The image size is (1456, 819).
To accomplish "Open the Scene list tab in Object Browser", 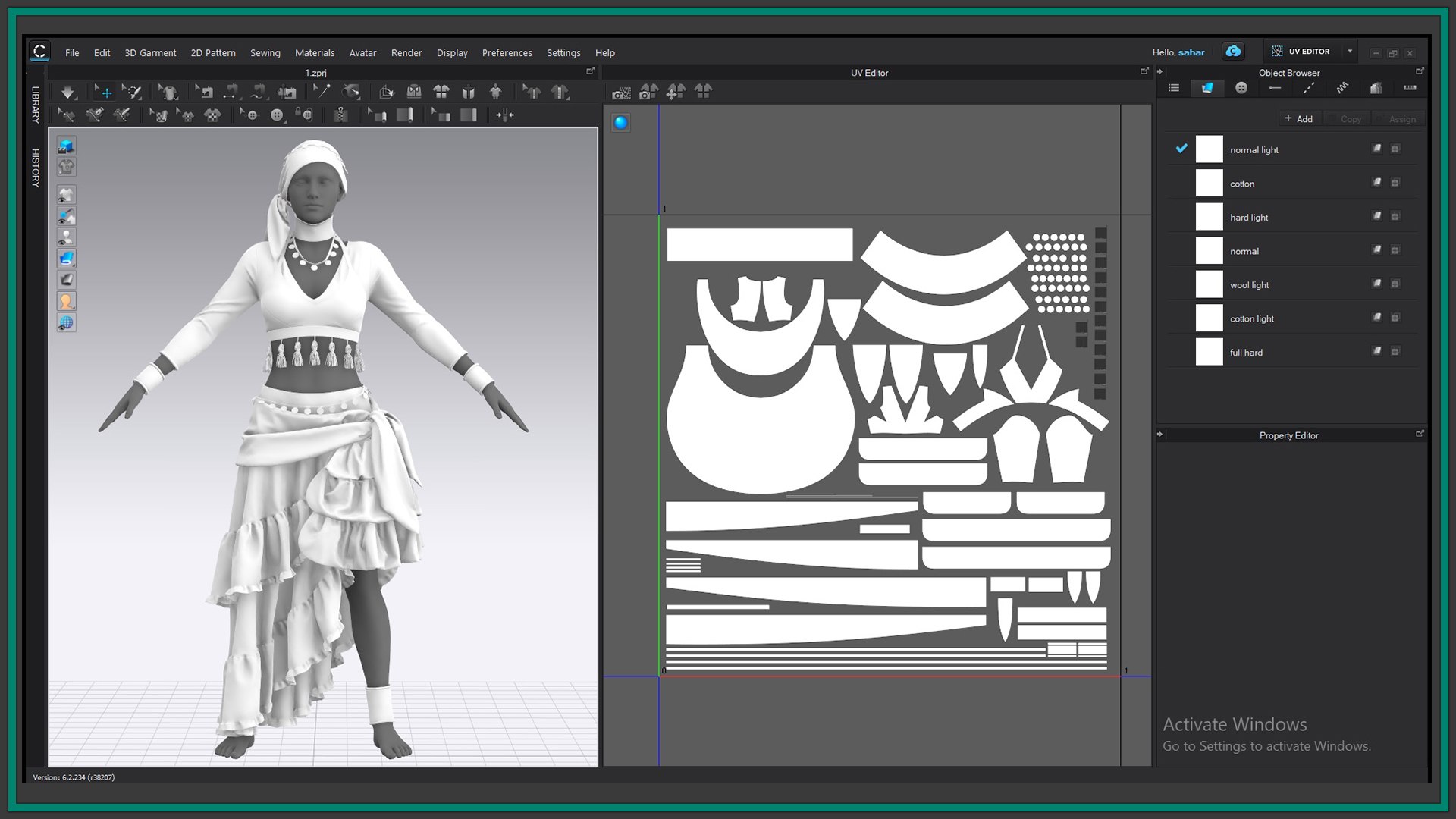I will (x=1174, y=88).
